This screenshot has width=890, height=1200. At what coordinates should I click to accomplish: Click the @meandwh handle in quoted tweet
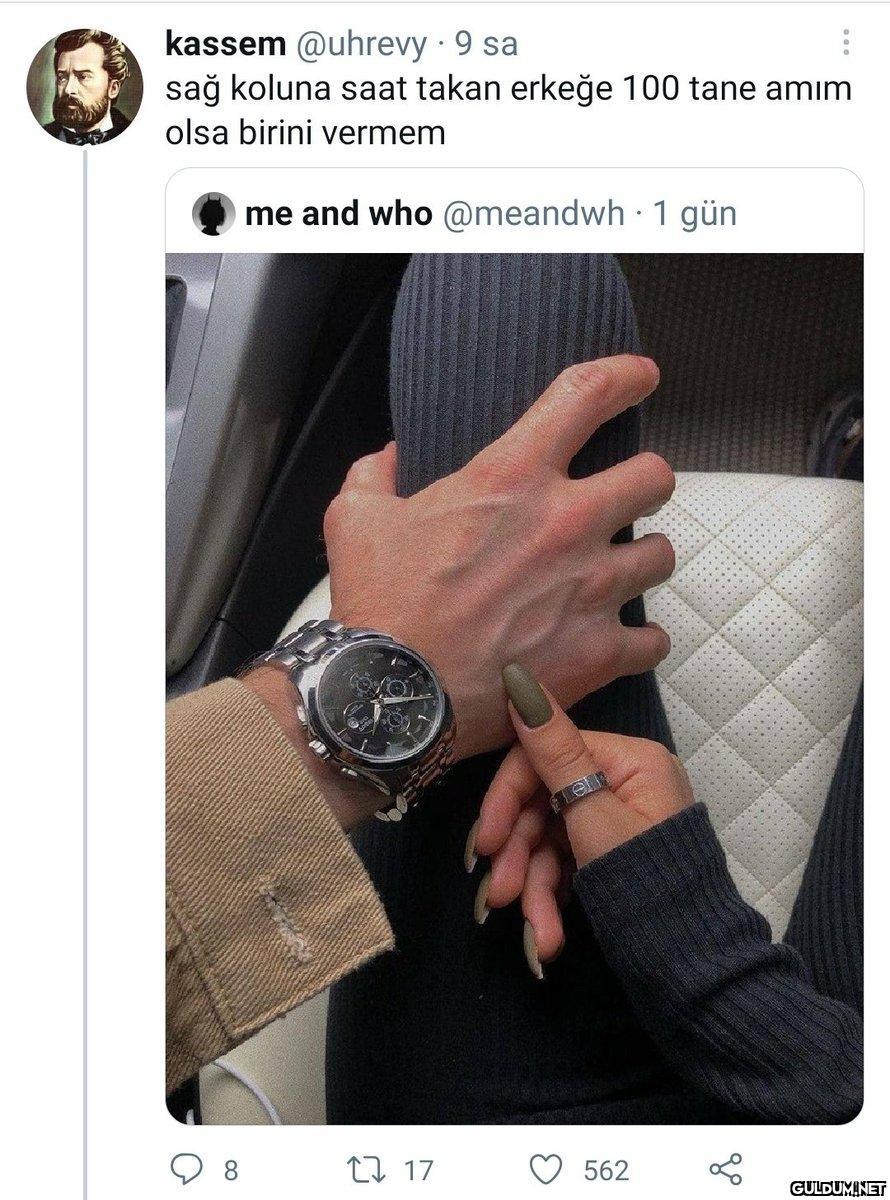coord(533,214)
